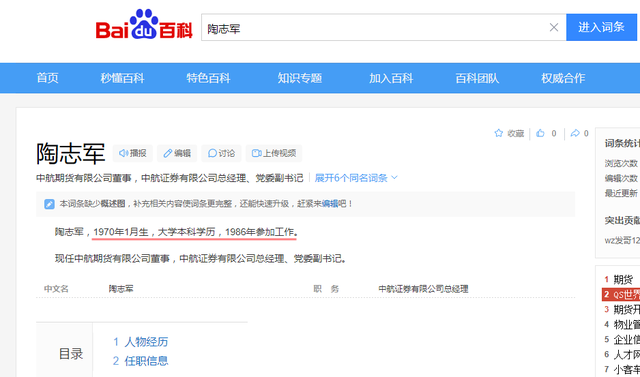Click the 播报 audio button
640x377 pixels.
click(133, 153)
